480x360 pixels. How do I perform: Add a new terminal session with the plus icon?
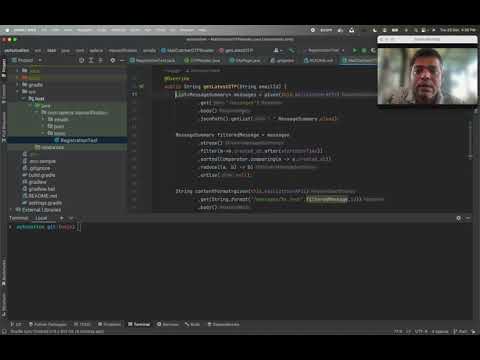62,218
